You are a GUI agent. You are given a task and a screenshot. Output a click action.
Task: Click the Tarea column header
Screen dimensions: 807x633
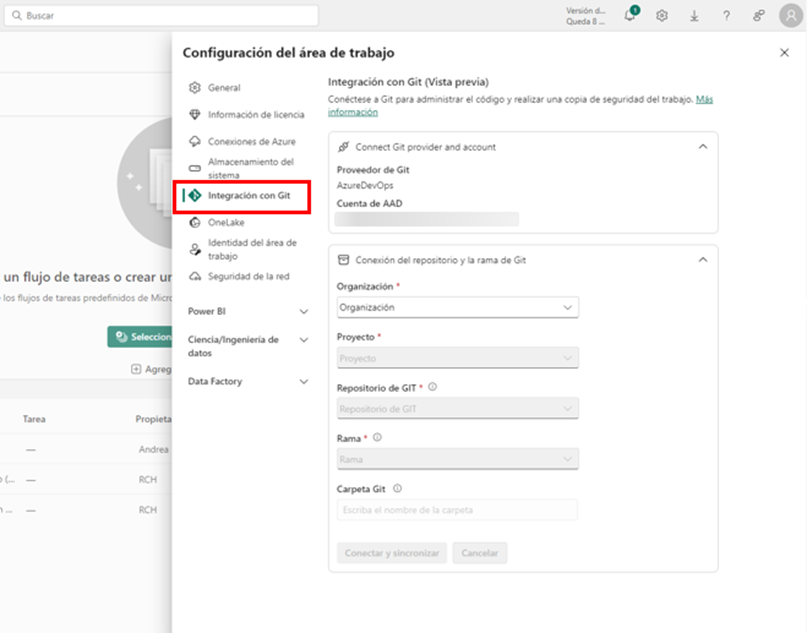(x=34, y=419)
